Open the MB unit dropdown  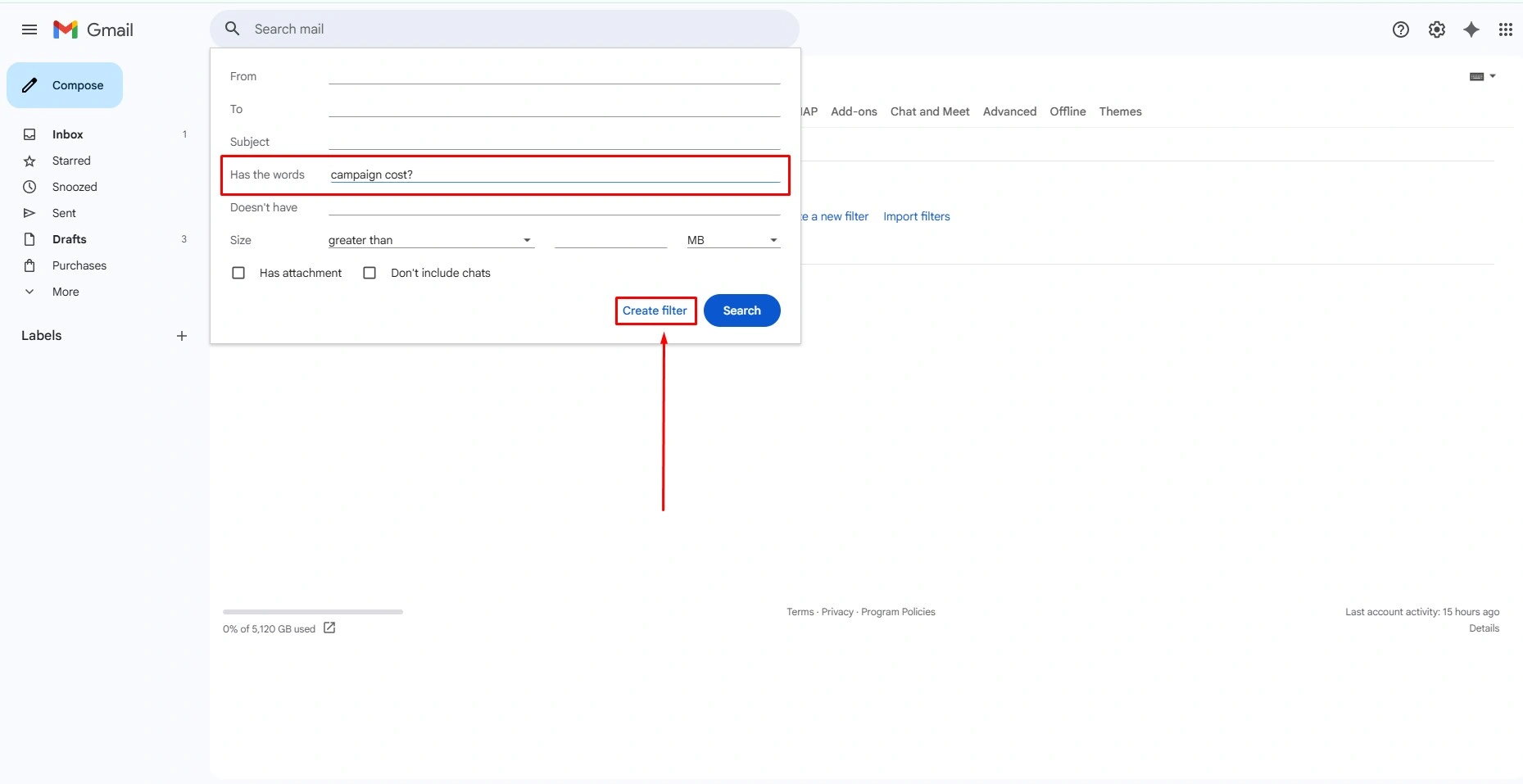coord(733,240)
